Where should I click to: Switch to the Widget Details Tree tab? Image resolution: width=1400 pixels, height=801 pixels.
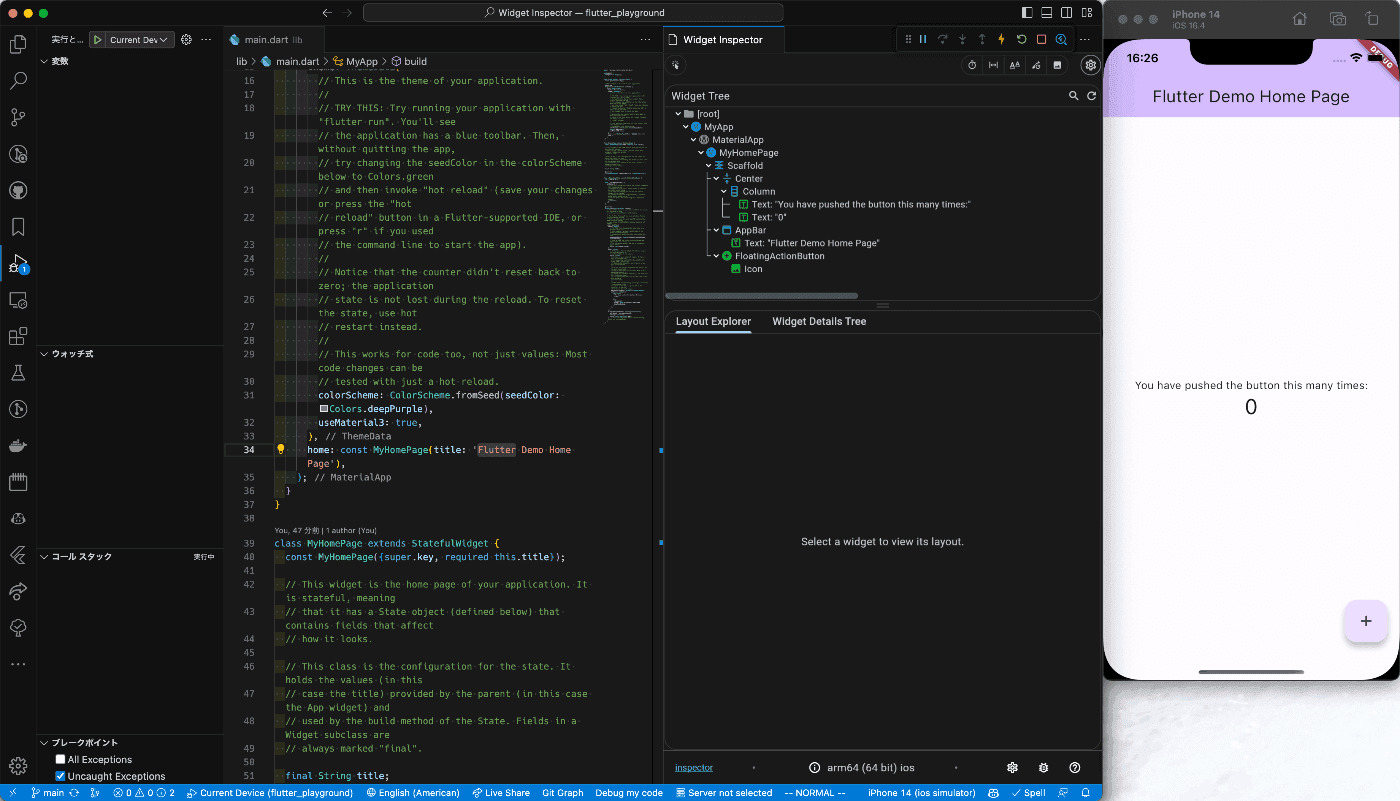click(819, 321)
